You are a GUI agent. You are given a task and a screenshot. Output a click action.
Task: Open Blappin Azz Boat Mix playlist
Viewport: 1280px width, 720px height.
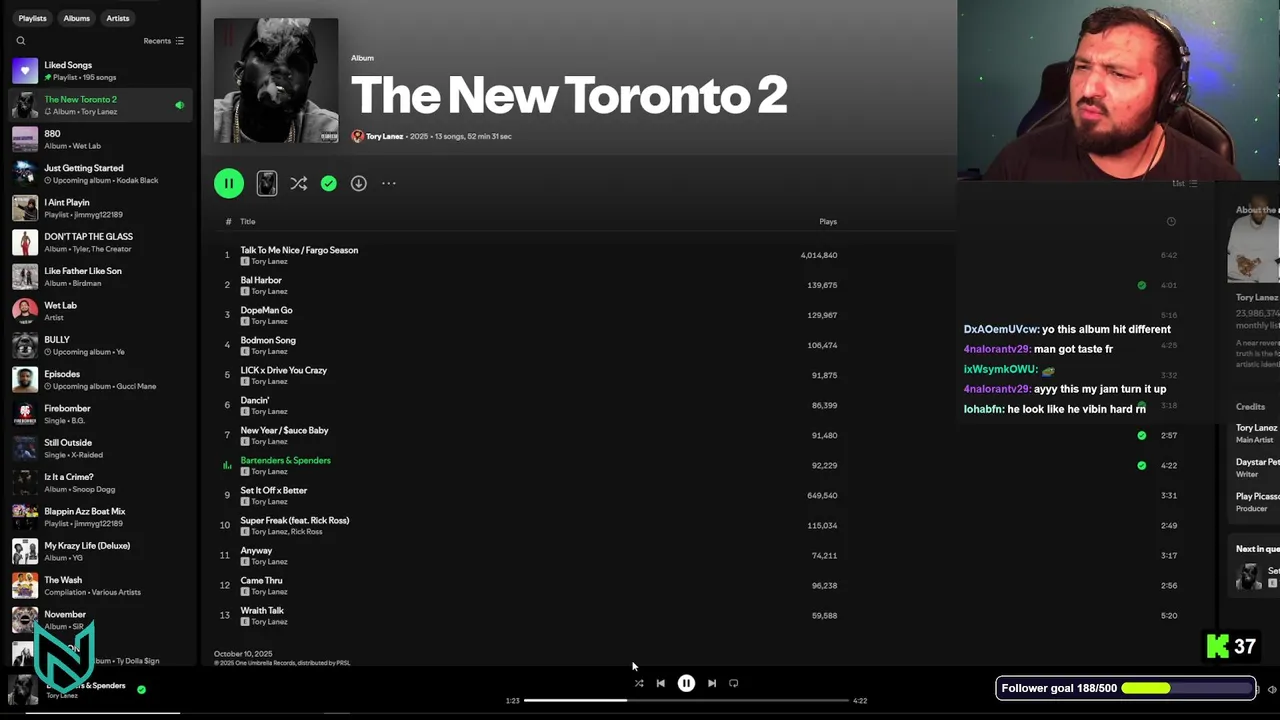[100, 517]
